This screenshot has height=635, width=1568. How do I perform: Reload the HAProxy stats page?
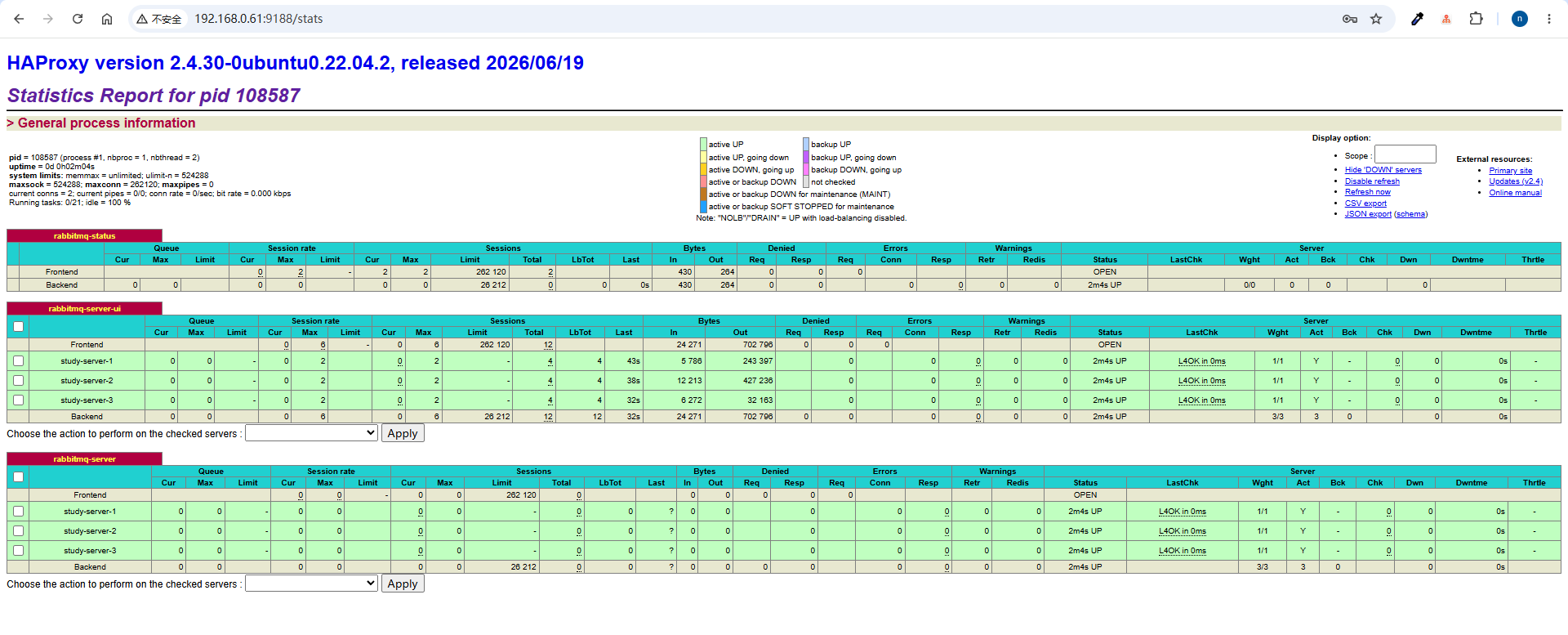tap(78, 19)
